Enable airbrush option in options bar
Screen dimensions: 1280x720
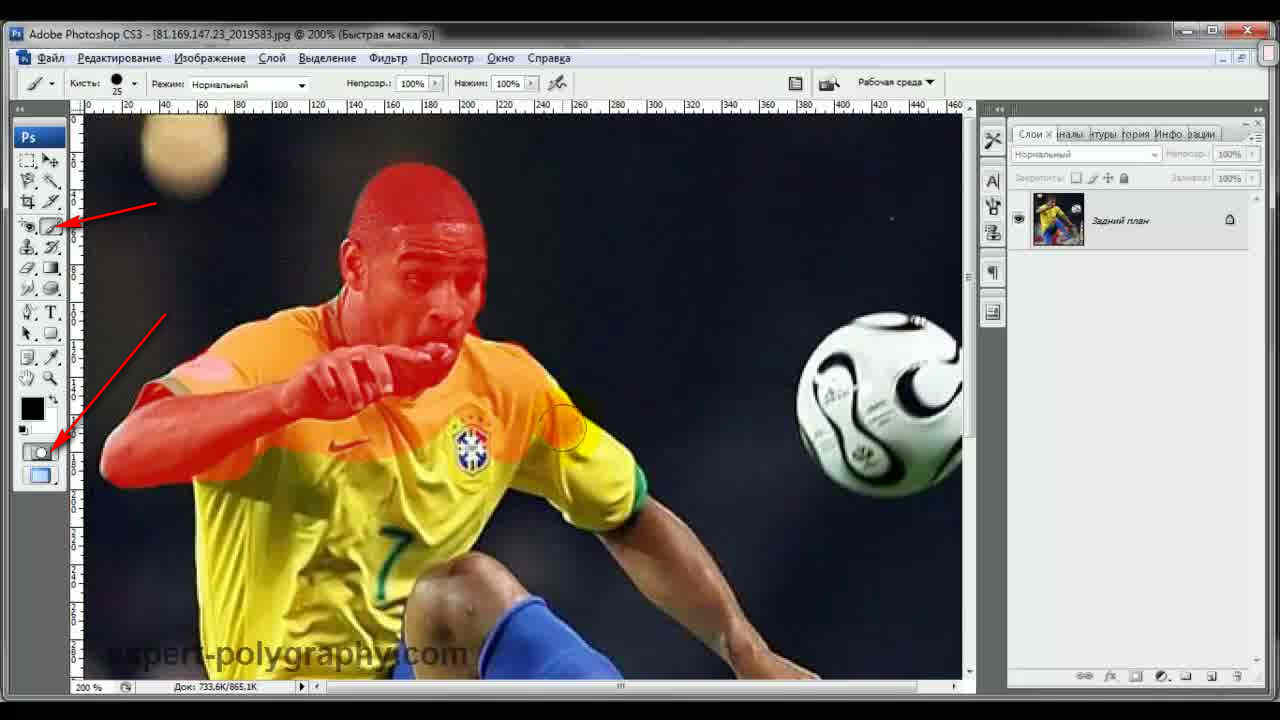(x=558, y=84)
